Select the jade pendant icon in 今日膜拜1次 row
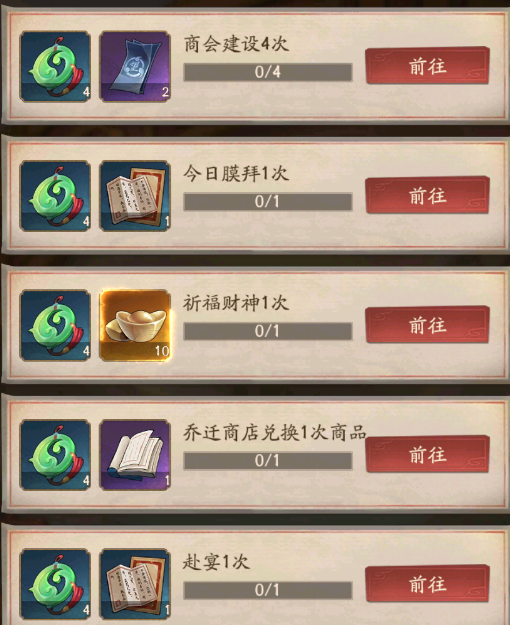510x625 pixels. click(55, 196)
